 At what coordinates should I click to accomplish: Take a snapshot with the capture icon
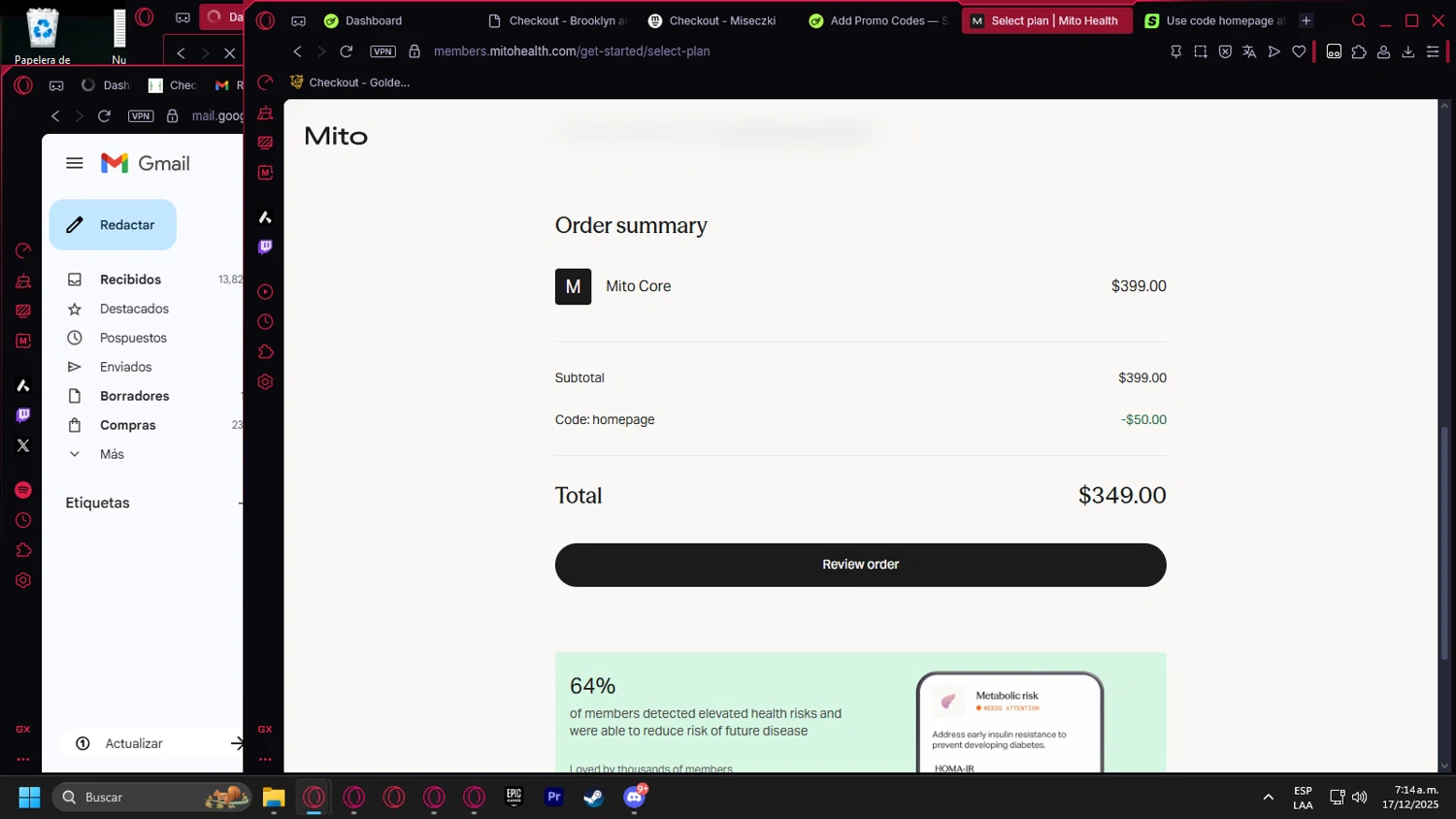pos(1201,51)
